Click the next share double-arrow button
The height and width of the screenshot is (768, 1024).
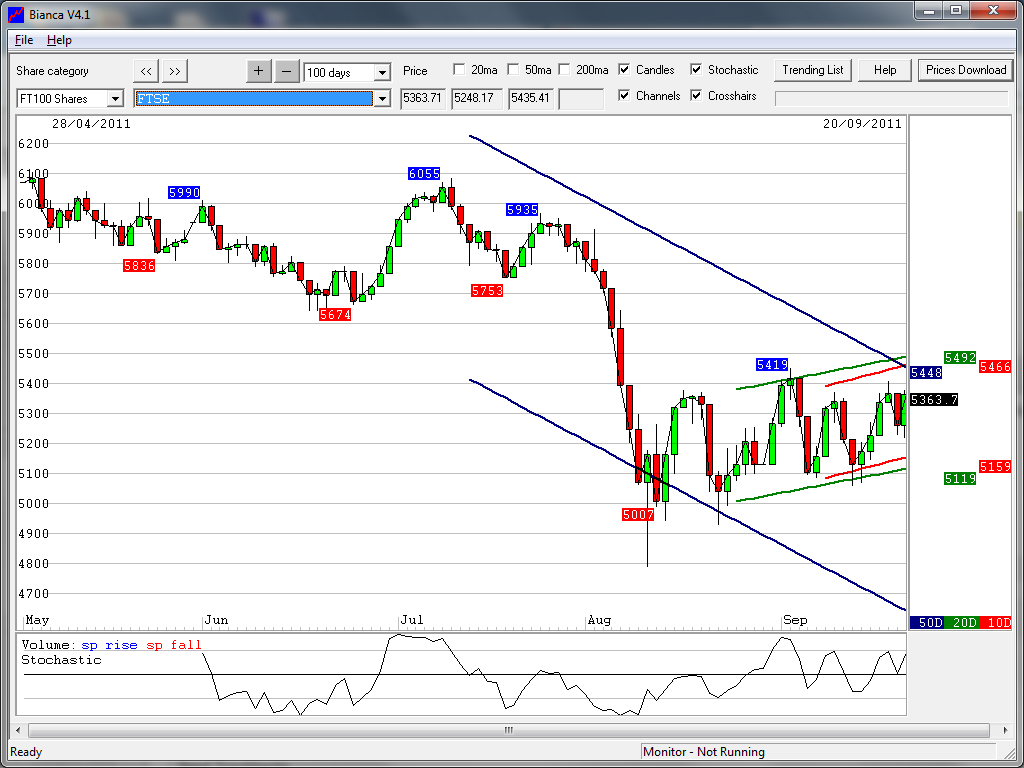[175, 71]
